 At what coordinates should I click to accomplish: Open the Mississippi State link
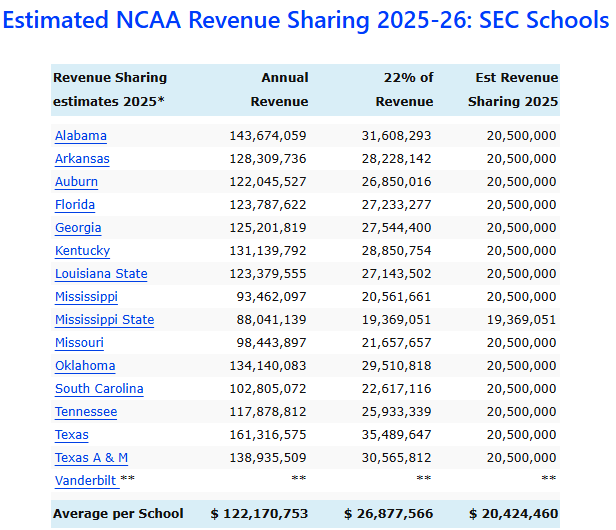pos(104,320)
